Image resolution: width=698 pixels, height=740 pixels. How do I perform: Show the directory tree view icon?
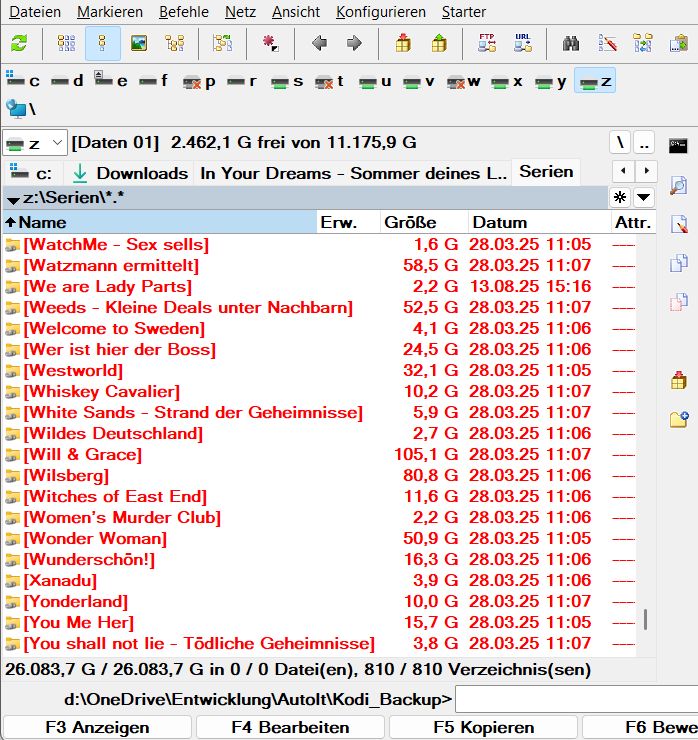175,44
